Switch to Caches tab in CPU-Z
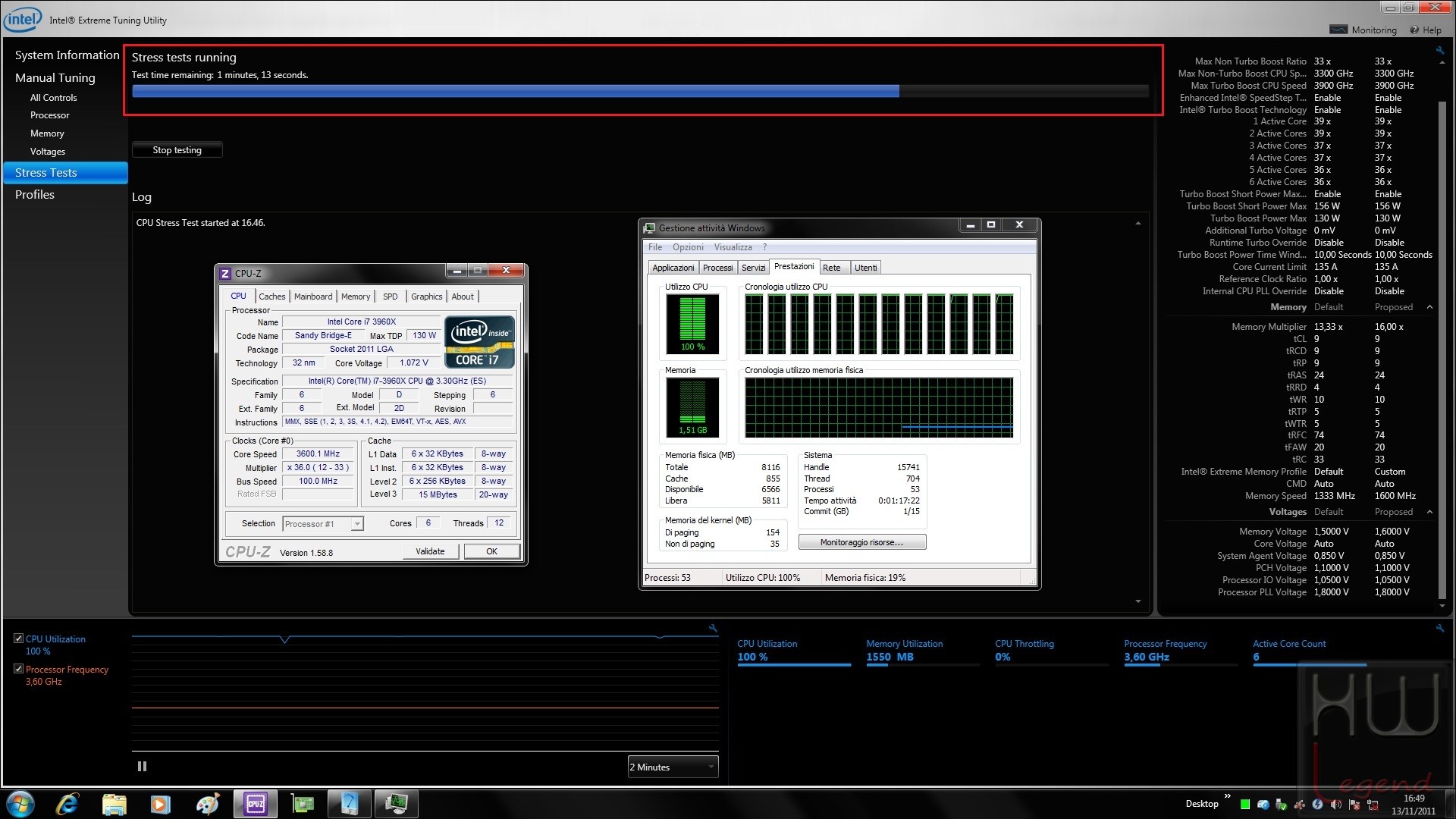 [272, 297]
